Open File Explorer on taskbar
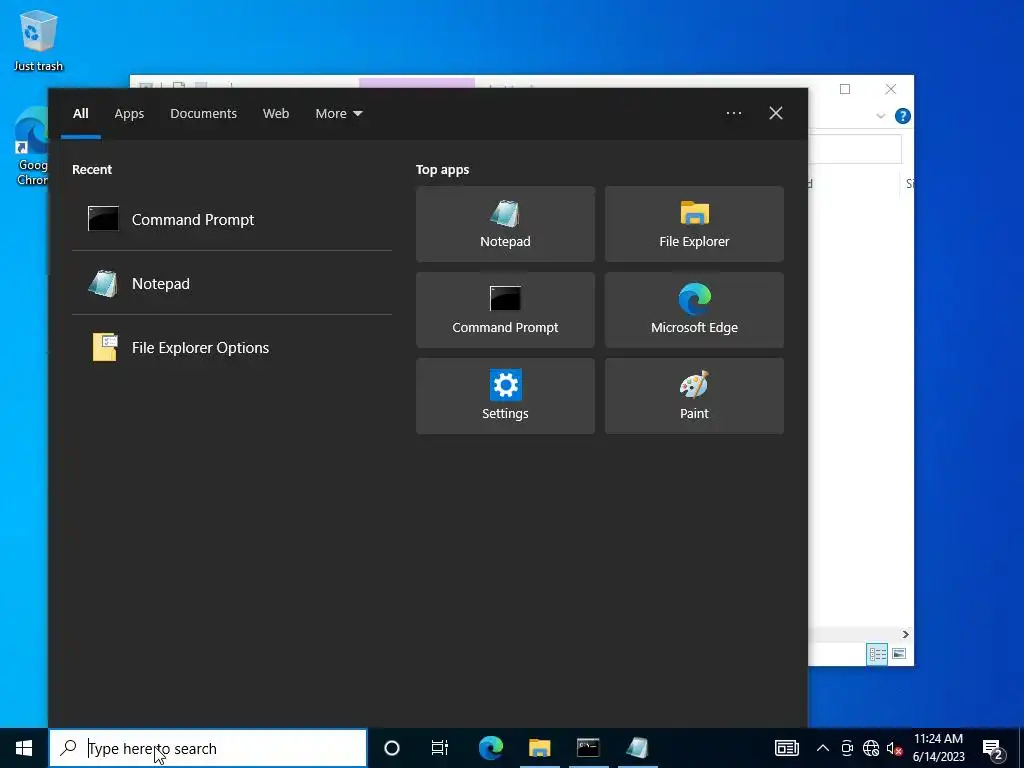Screen dimensions: 1024x768 [x=539, y=748]
